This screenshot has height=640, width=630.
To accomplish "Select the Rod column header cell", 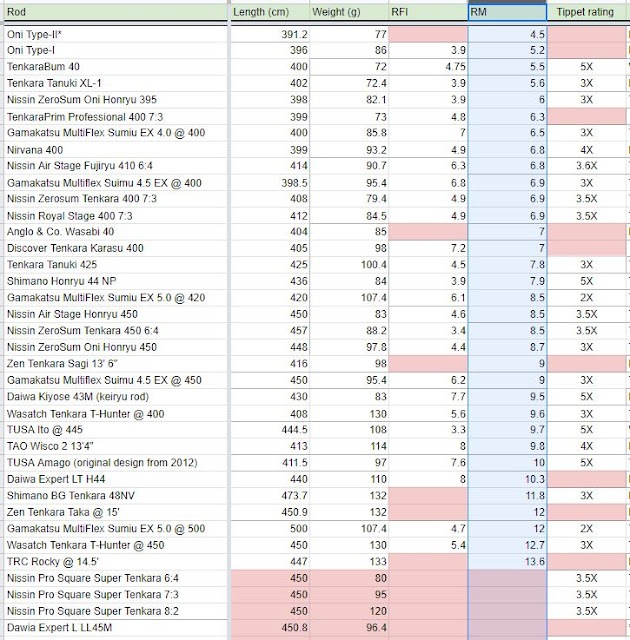I will pos(115,12).
